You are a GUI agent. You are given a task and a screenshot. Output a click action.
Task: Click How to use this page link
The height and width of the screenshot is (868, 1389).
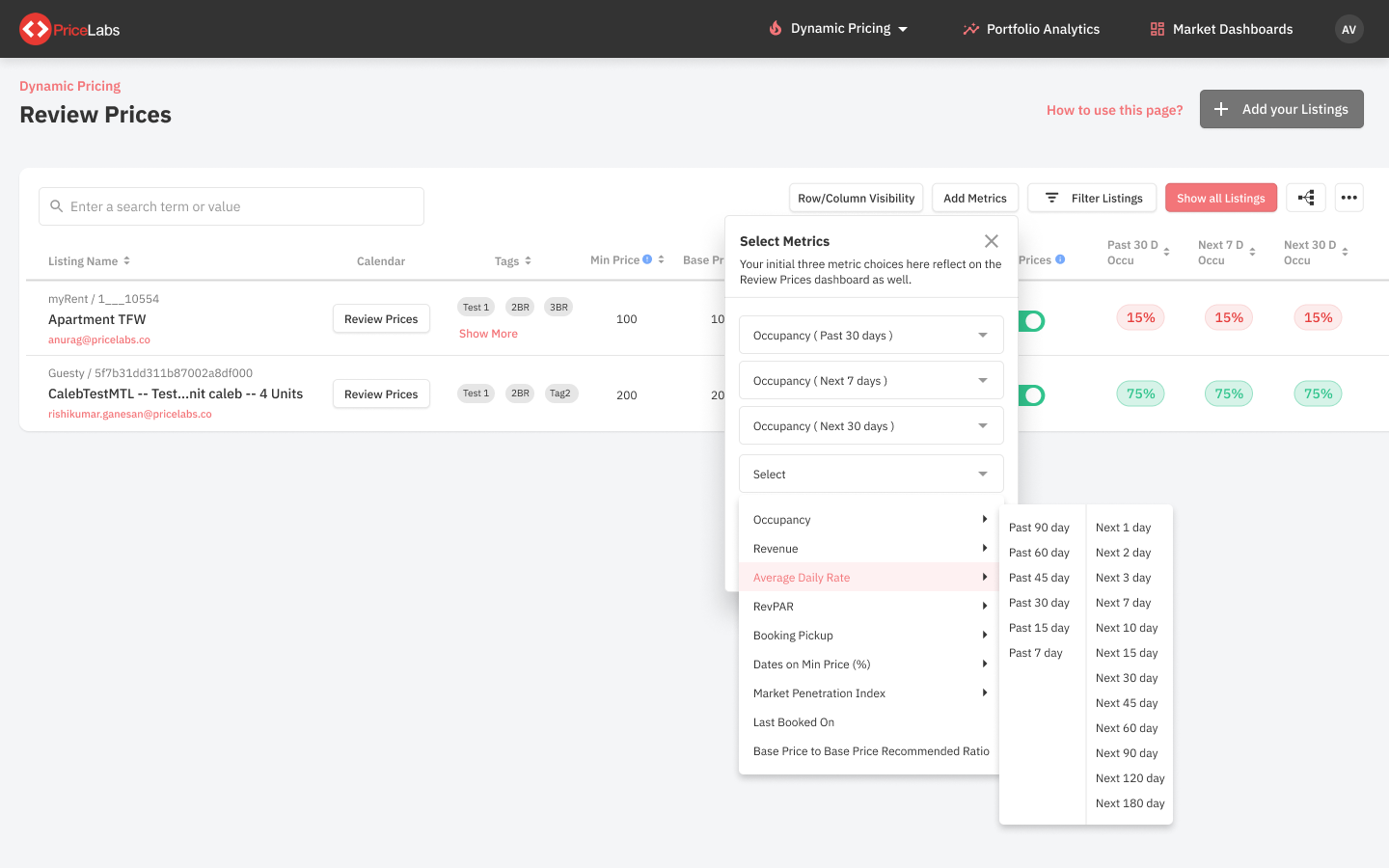(x=1114, y=110)
